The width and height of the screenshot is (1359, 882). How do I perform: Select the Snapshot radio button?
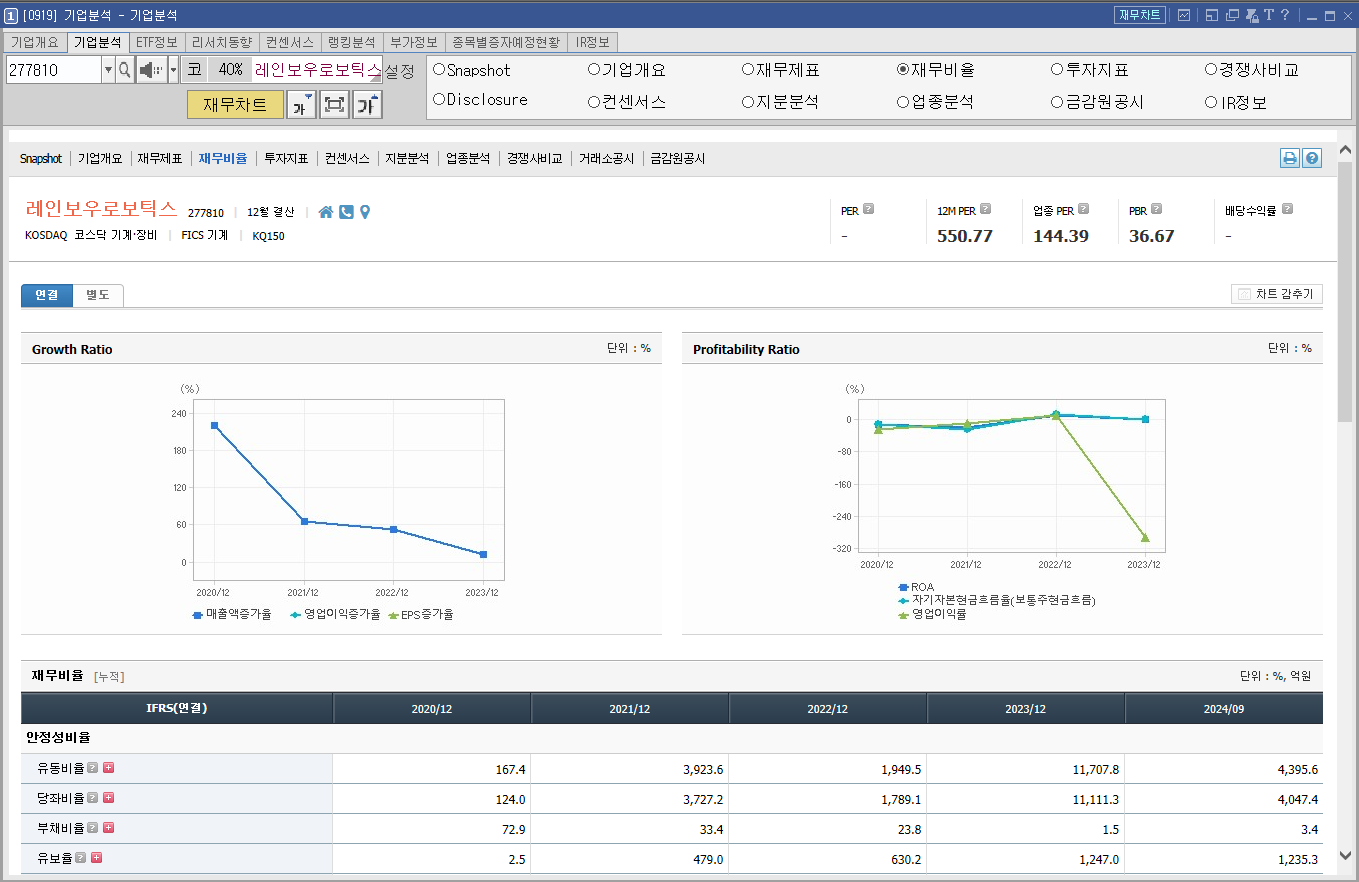point(439,70)
